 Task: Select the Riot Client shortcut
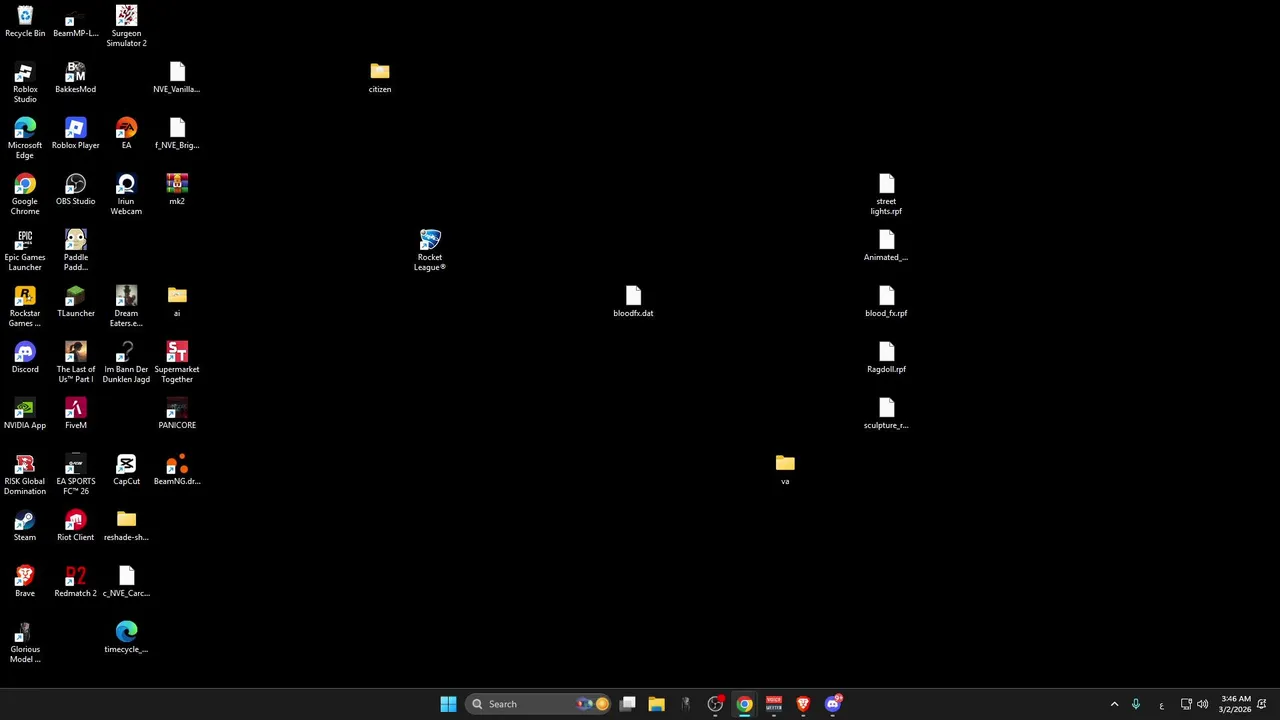pos(76,526)
